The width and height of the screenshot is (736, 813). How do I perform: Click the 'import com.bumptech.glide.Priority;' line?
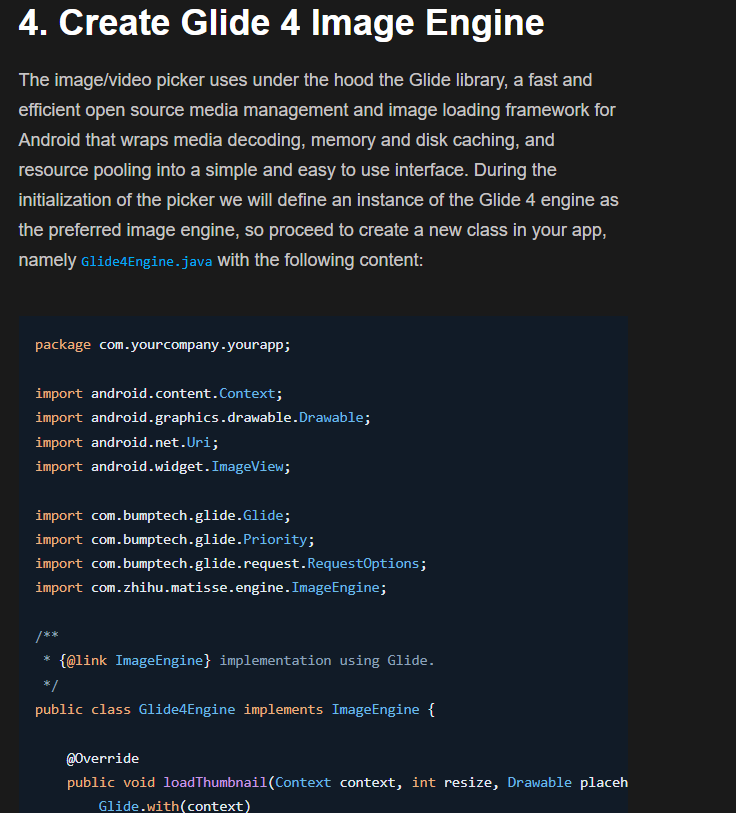point(175,540)
